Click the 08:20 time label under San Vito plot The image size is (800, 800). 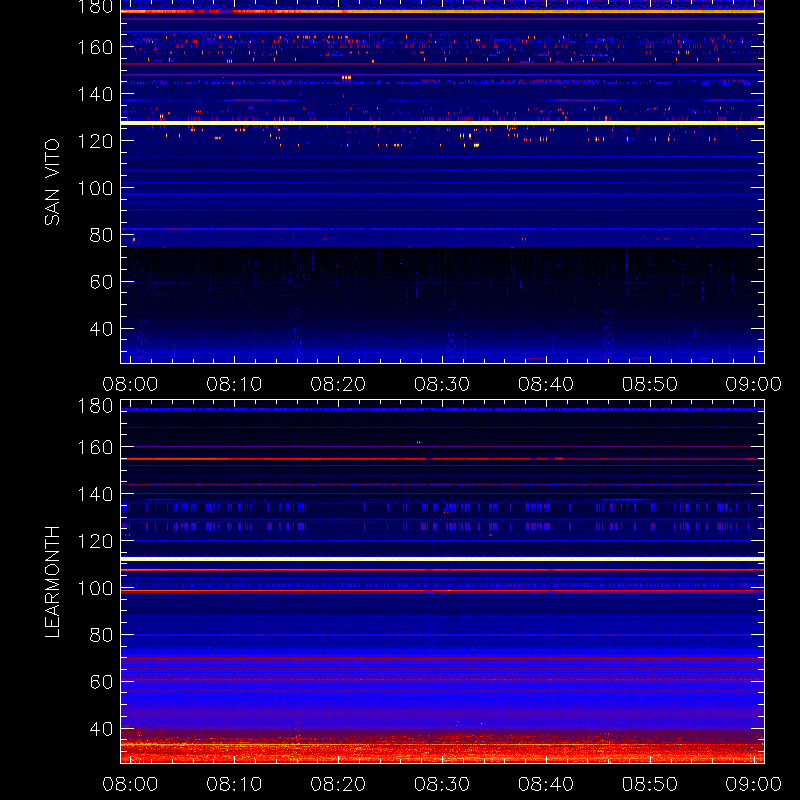[x=338, y=384]
